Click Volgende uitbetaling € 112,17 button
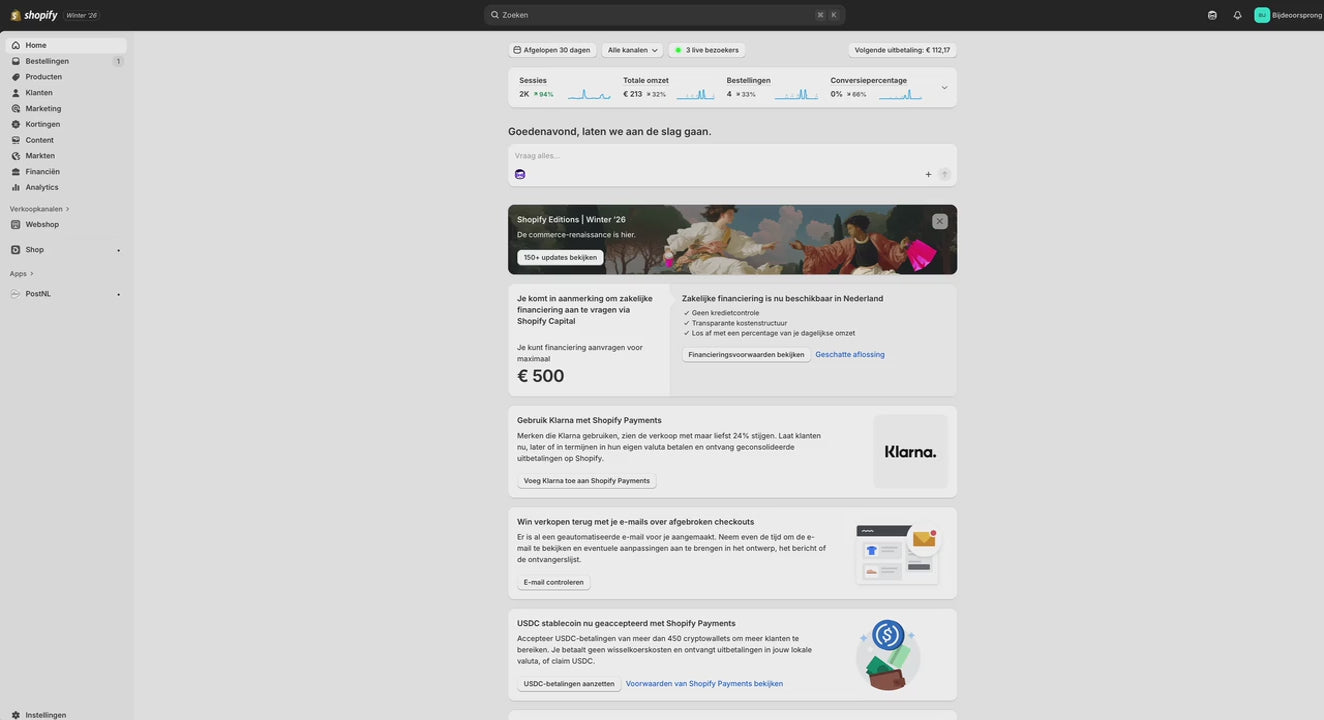The image size is (1324, 720). tap(902, 50)
